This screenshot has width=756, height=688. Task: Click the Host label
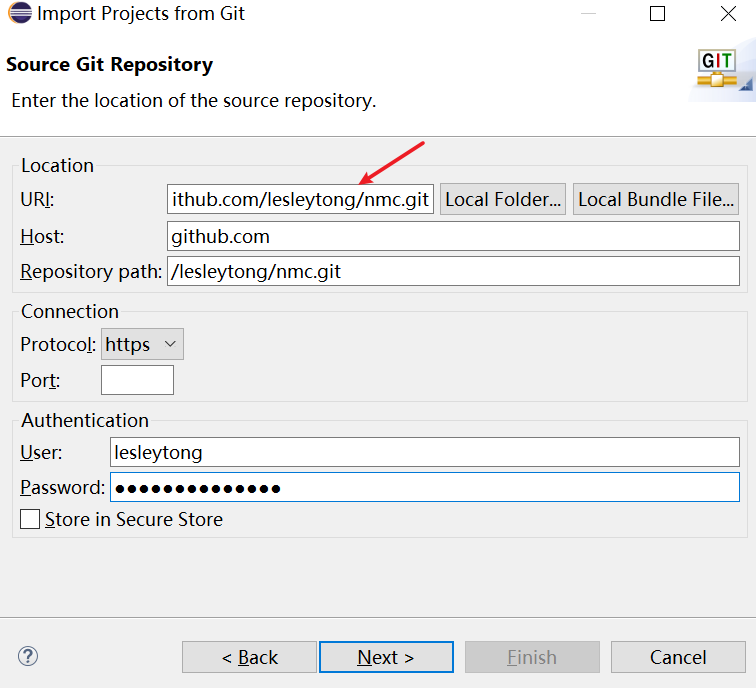tap(42, 237)
